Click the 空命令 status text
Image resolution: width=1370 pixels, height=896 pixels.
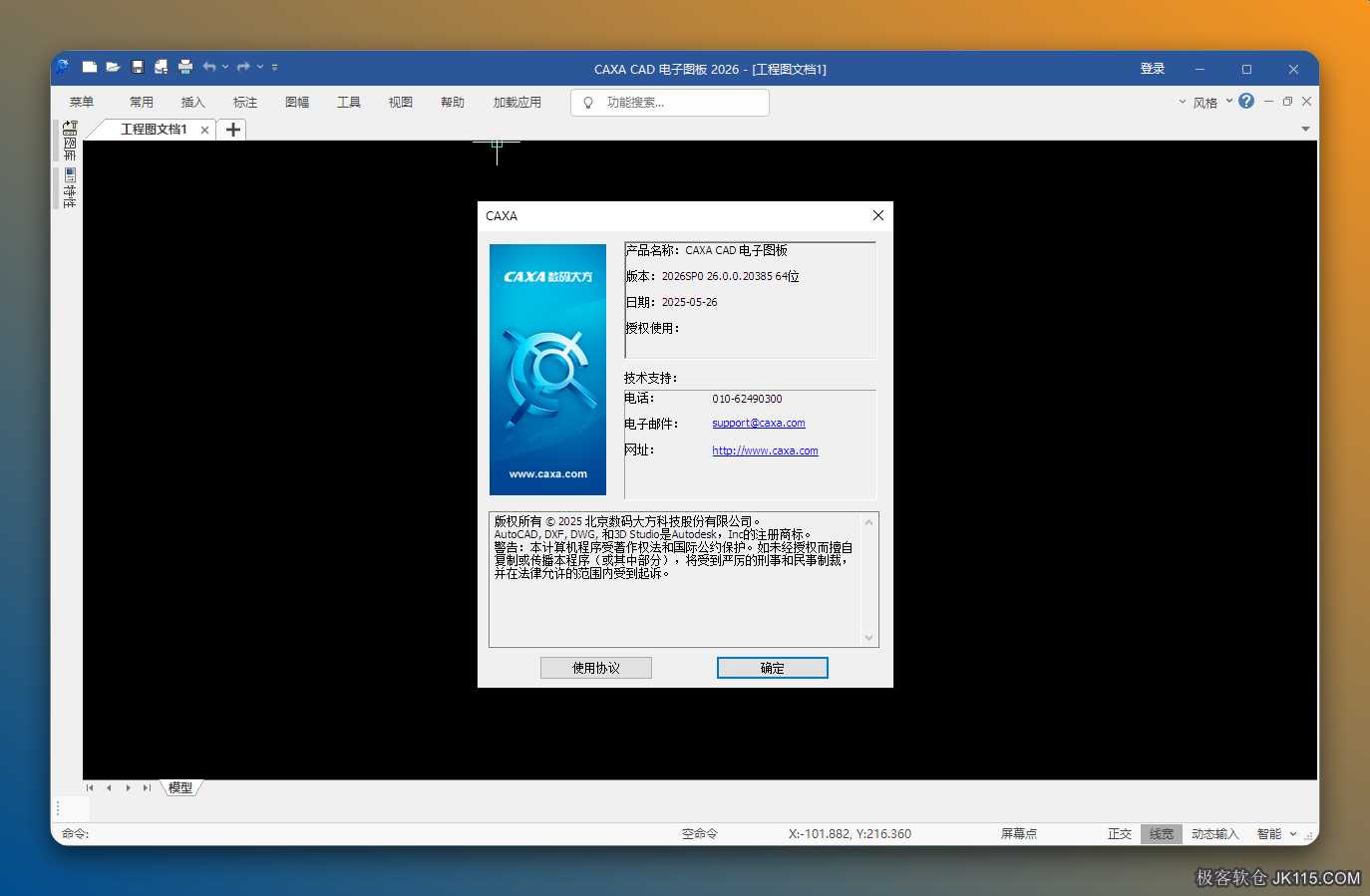[x=700, y=834]
